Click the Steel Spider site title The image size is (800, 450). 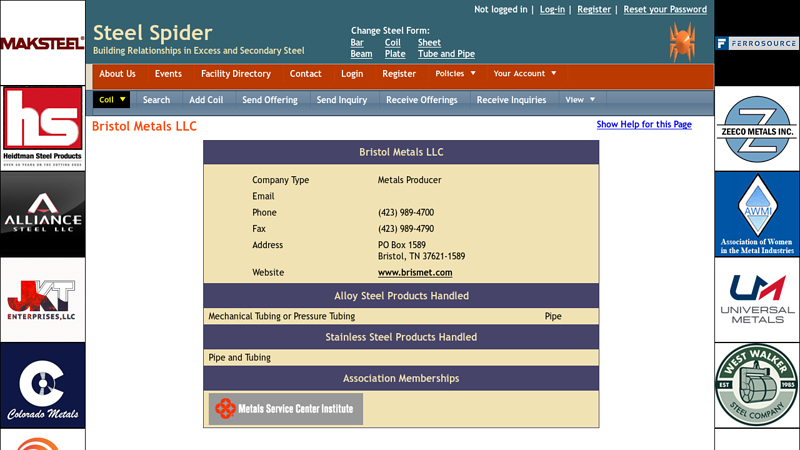[152, 33]
